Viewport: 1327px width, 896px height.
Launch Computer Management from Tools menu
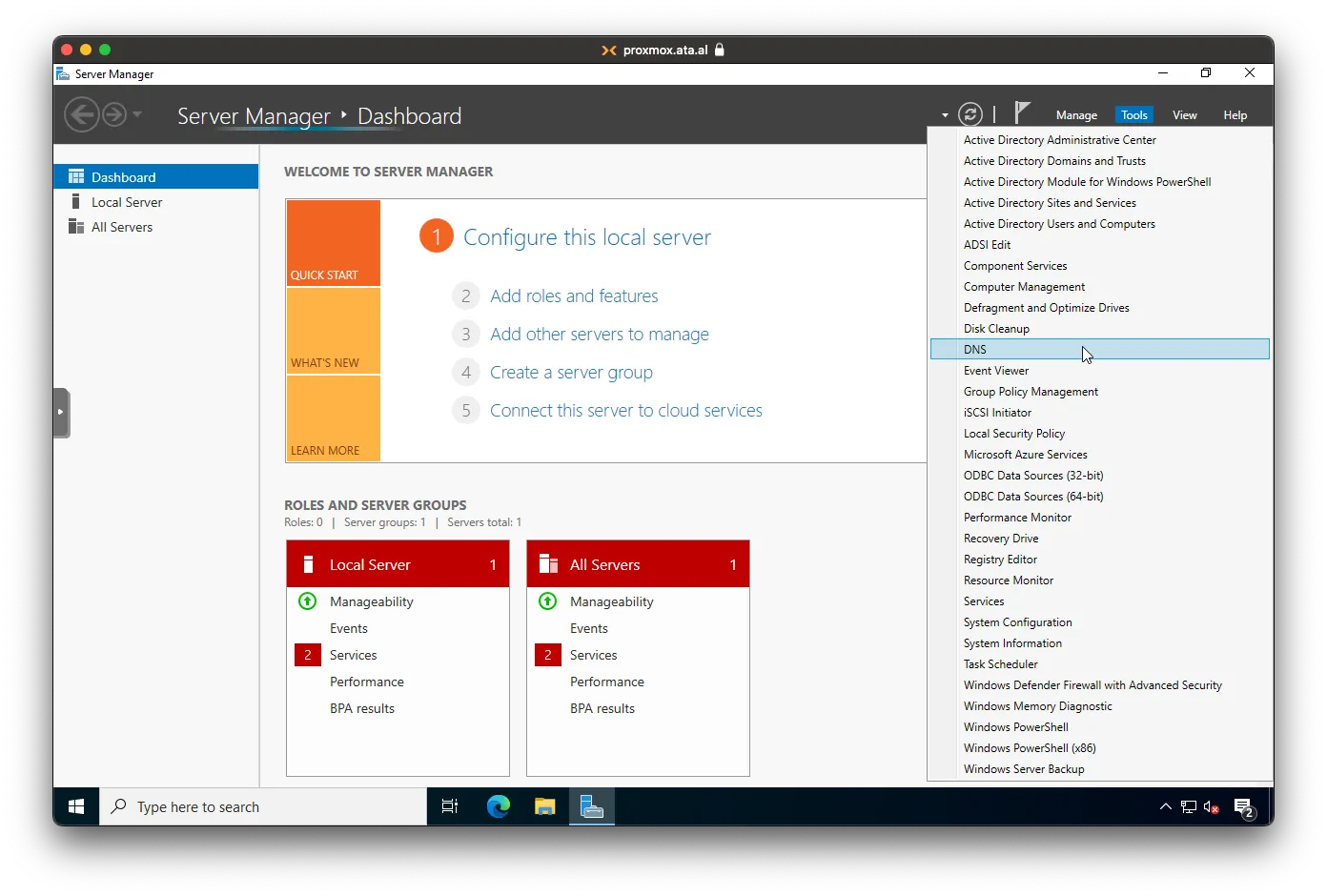point(1100,287)
